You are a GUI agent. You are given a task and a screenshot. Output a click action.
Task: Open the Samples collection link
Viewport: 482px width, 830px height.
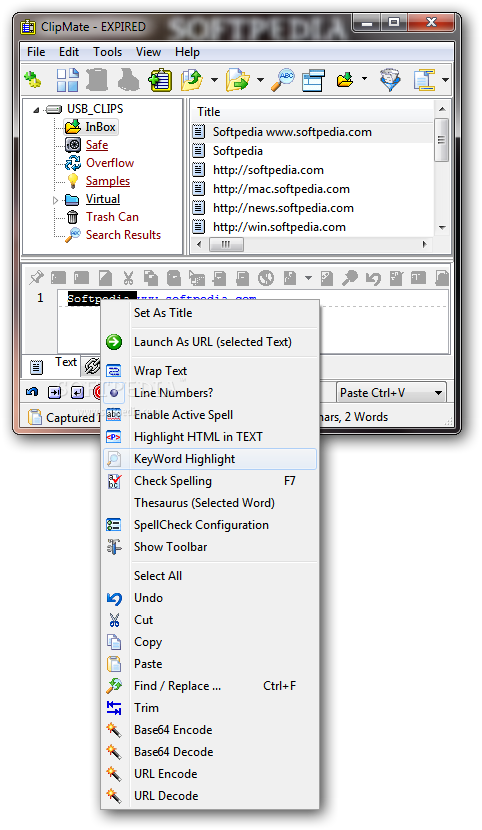pyautogui.click(x=108, y=181)
